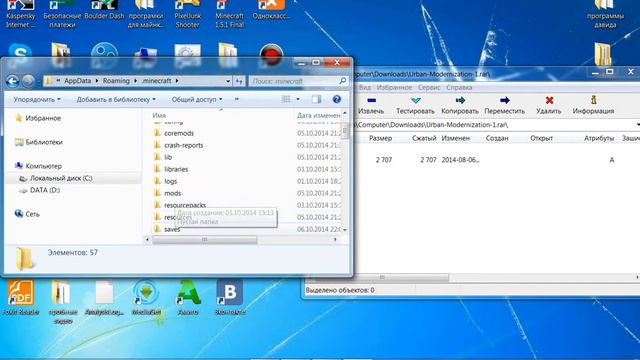Expand the toolbar overflow chevron in Explorer
The height and width of the screenshot is (360, 640).
(x=237, y=99)
